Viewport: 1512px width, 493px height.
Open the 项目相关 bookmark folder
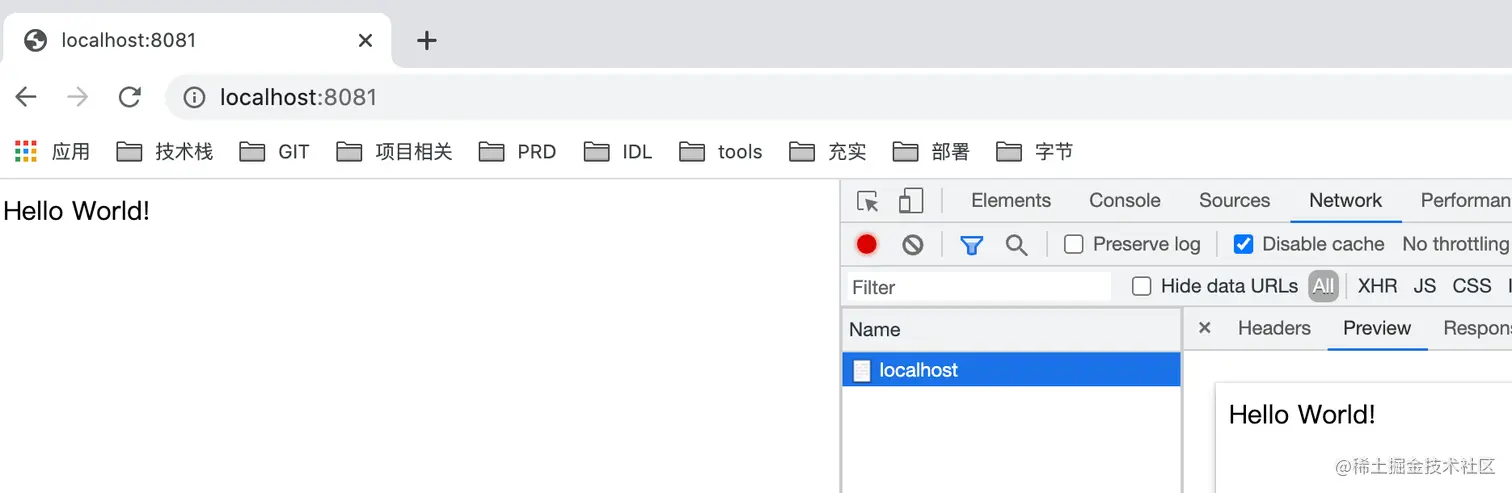point(395,151)
